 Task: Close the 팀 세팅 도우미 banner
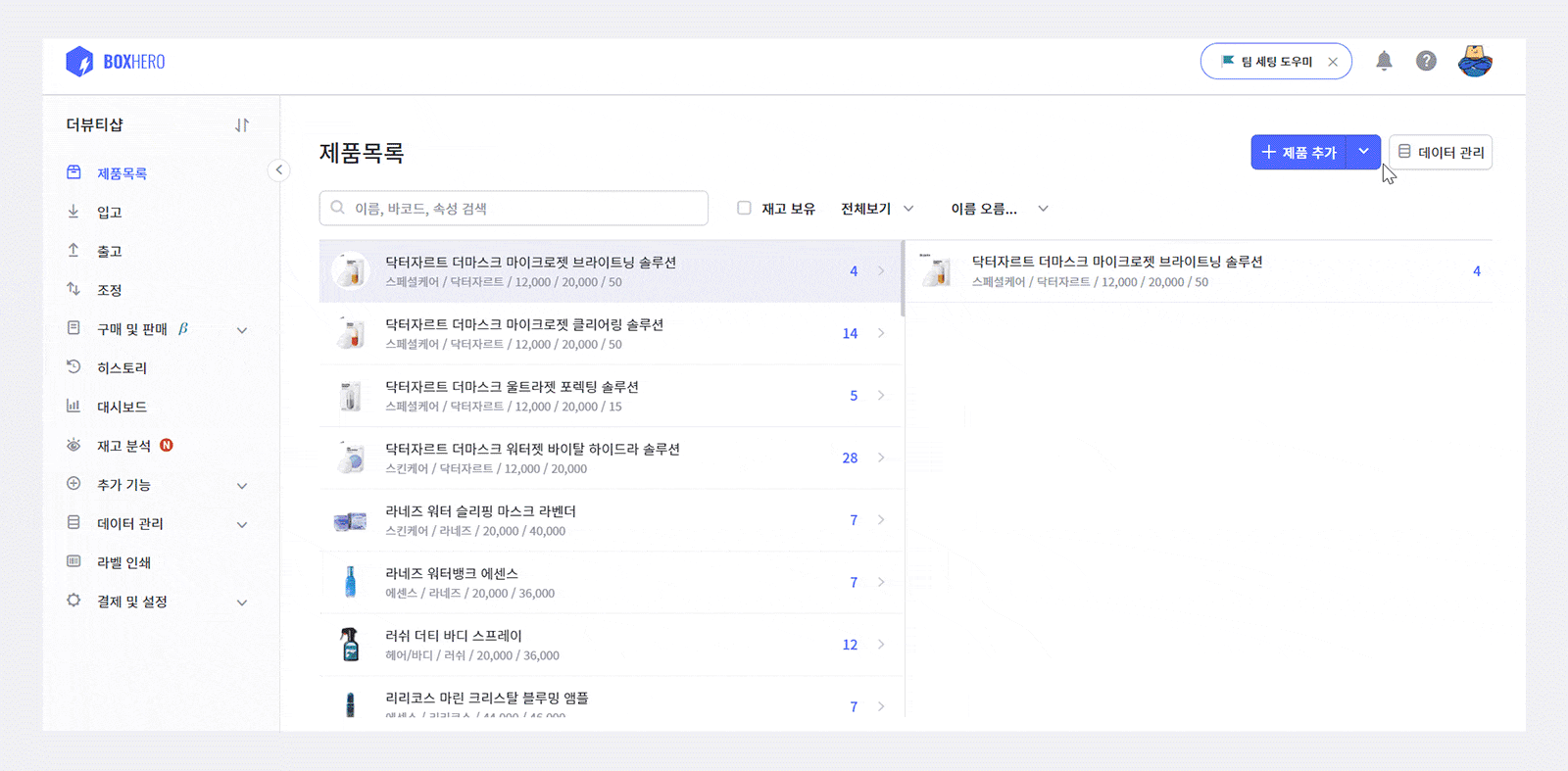click(x=1333, y=62)
